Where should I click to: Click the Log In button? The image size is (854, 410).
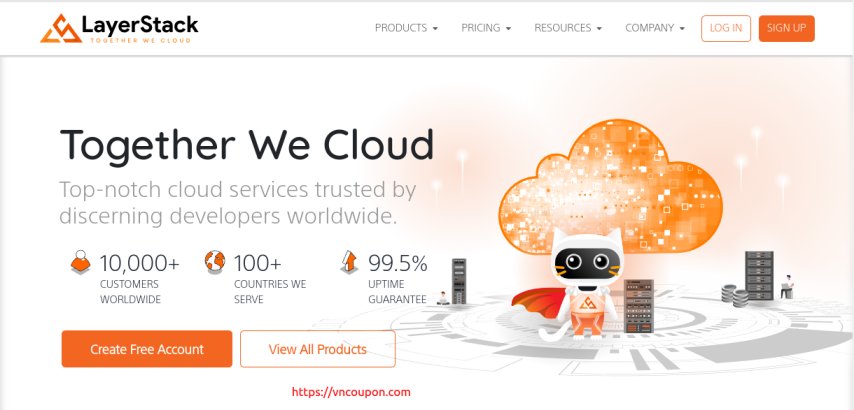point(726,28)
